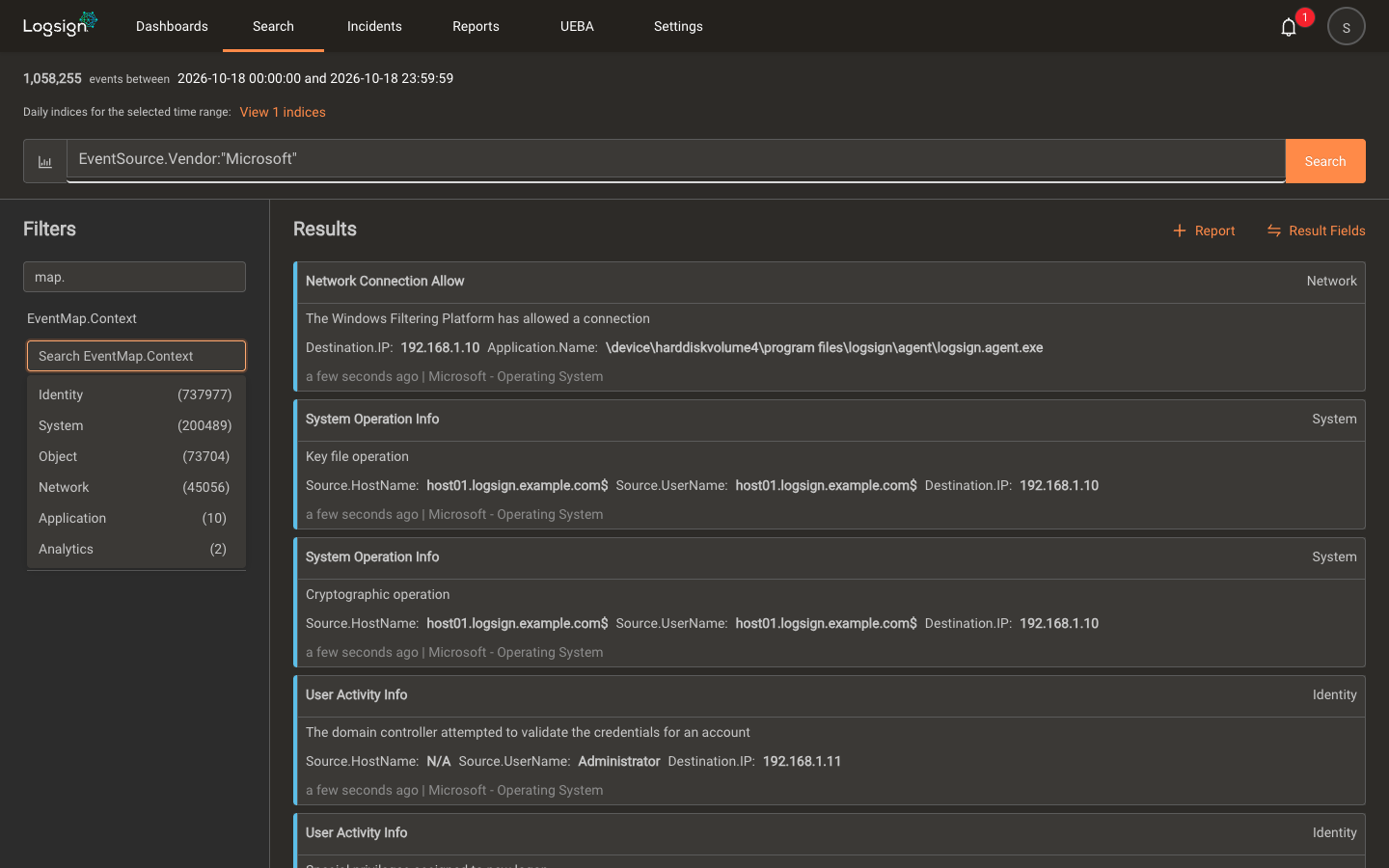The width and height of the screenshot is (1389, 868).
Task: Go to the Reports tab
Action: pyautogui.click(x=476, y=26)
